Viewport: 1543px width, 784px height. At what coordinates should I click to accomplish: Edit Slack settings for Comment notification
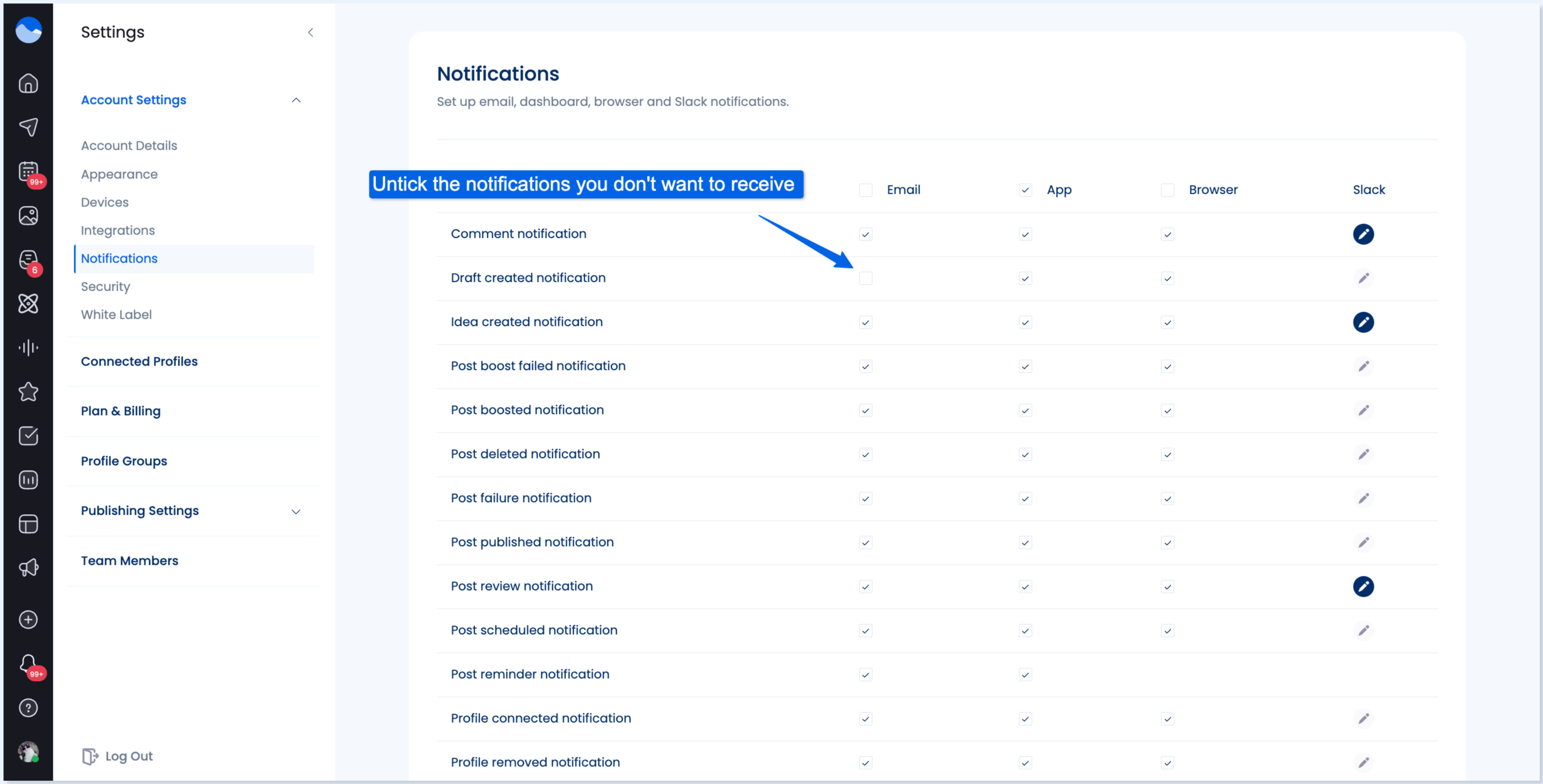(x=1363, y=234)
